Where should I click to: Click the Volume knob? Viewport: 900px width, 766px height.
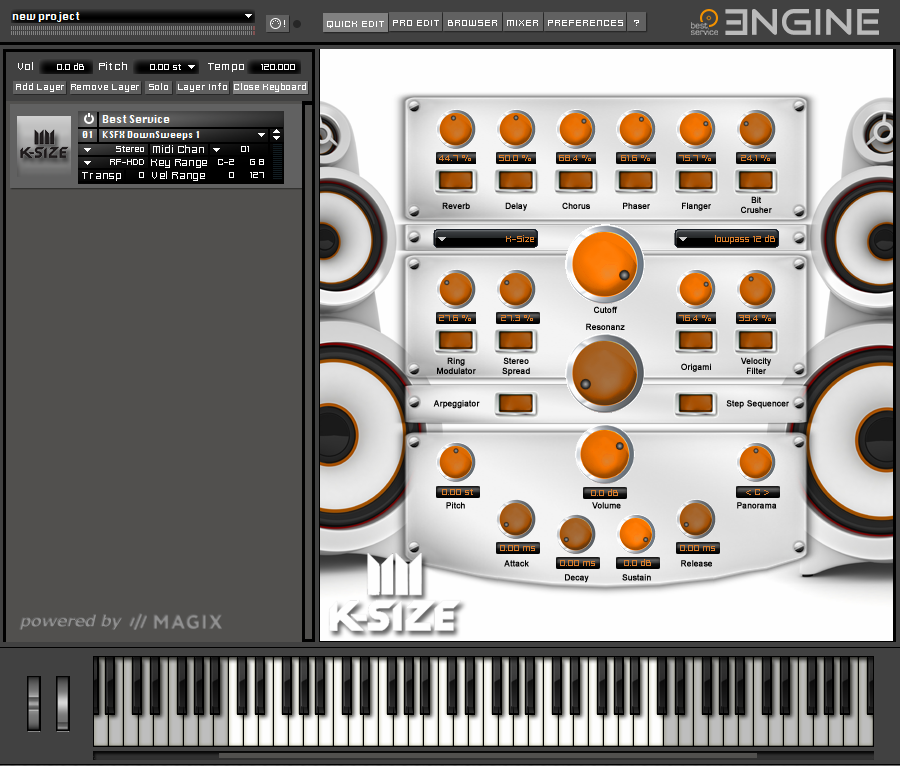(x=604, y=454)
